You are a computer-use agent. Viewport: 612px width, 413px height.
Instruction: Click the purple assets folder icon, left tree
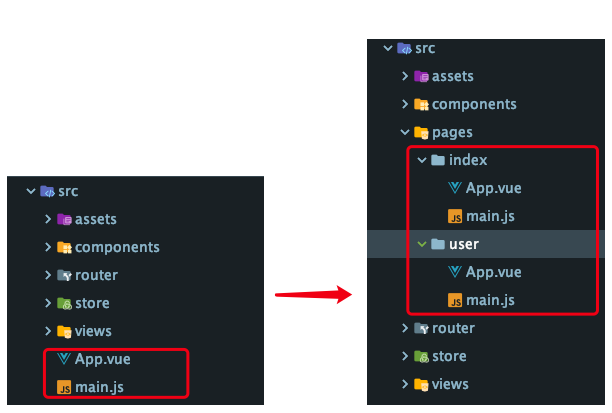[64, 219]
